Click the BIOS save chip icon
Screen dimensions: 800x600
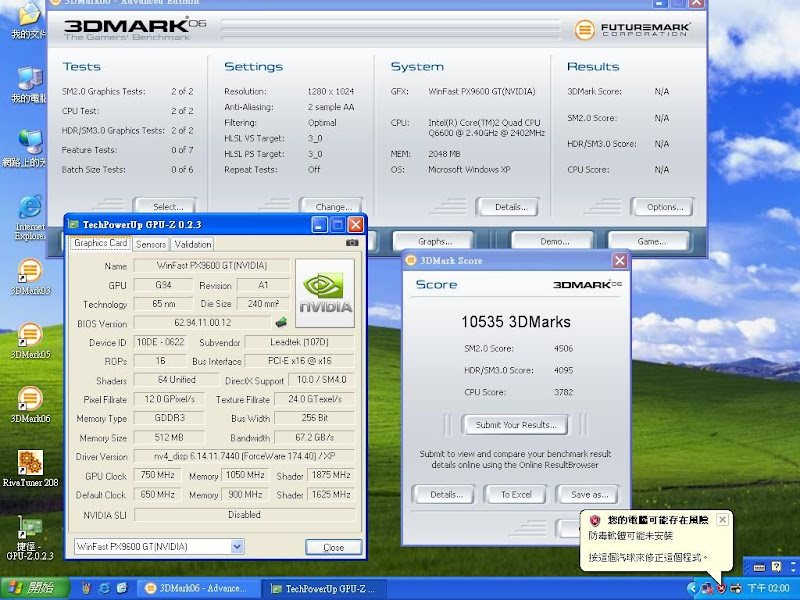tap(282, 322)
